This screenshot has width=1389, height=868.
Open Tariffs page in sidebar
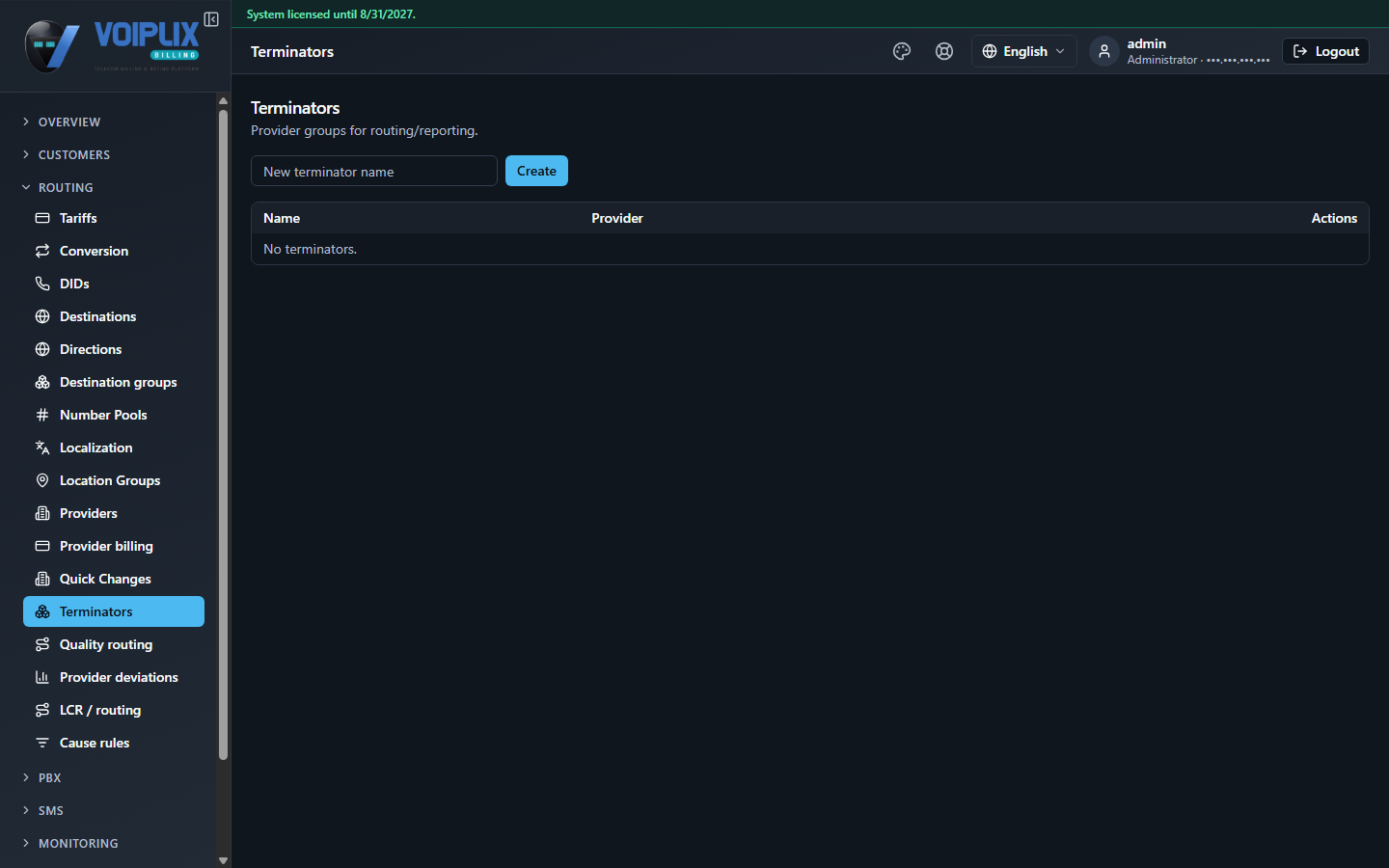click(114, 218)
